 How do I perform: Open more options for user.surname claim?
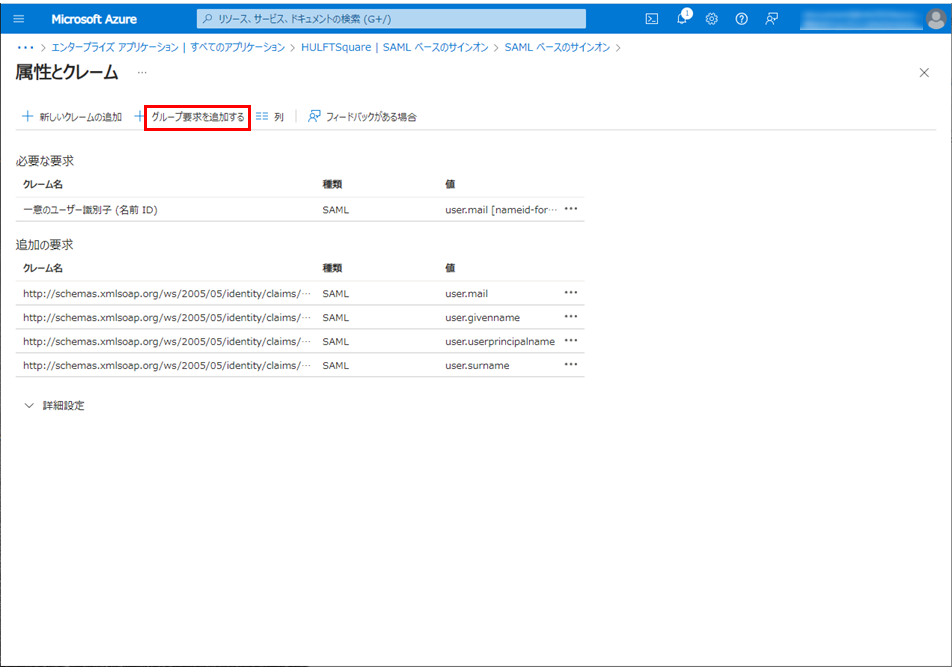[571, 365]
